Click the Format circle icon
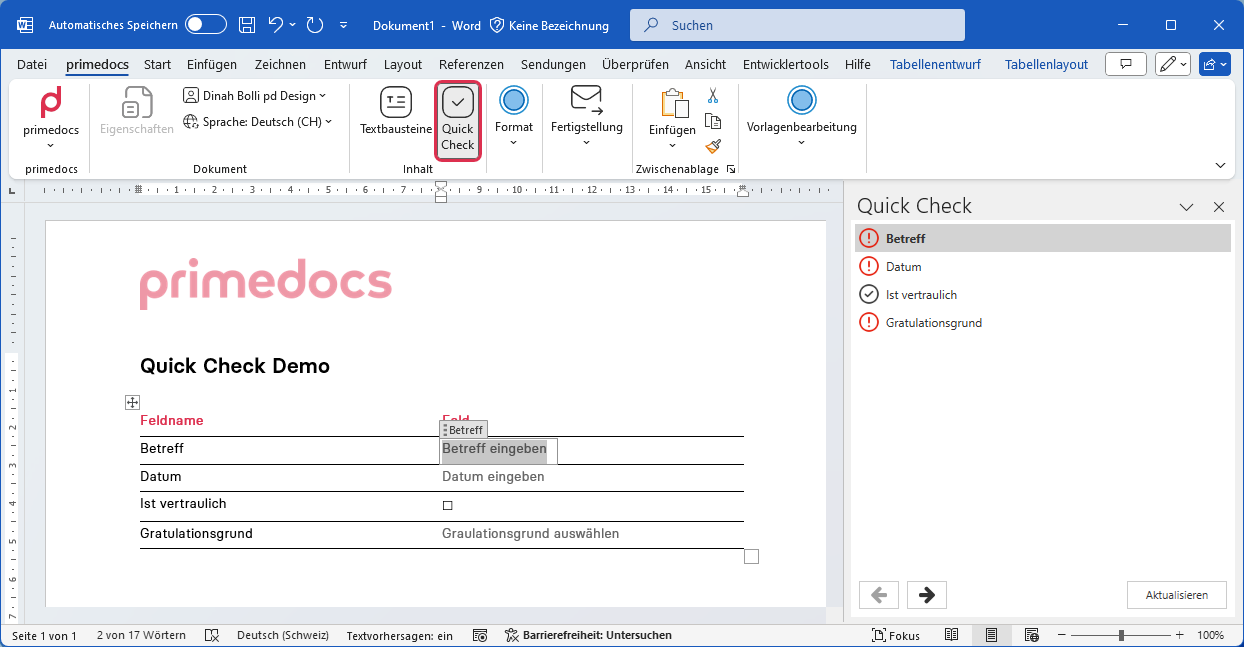The height and width of the screenshot is (647, 1244). point(514,100)
